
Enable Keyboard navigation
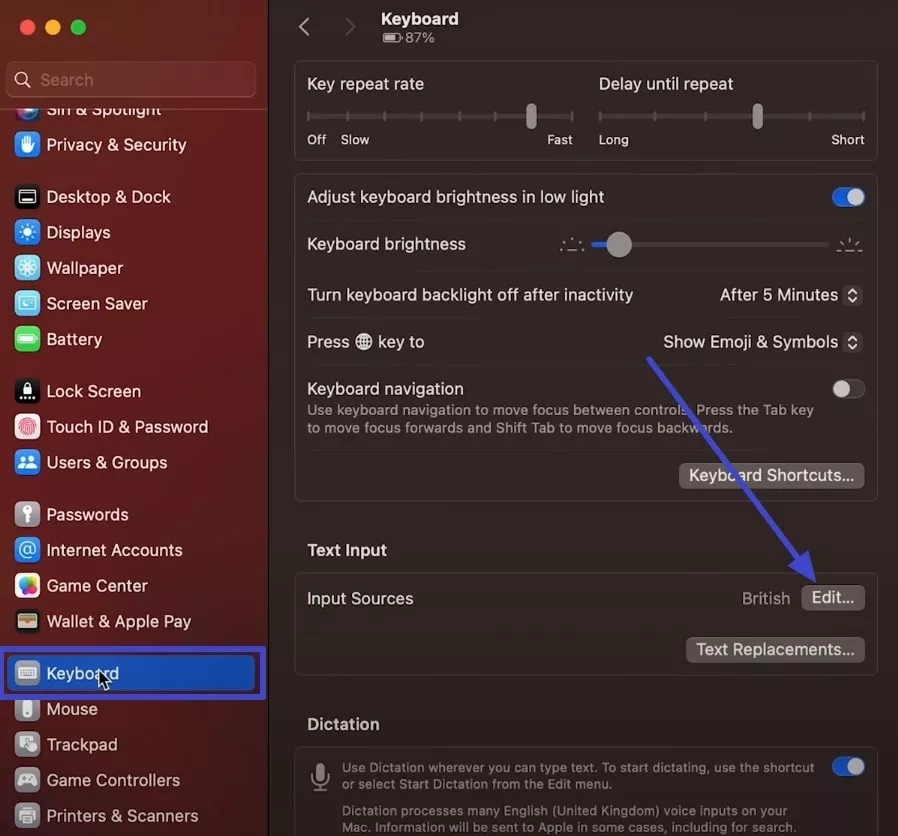pos(847,389)
